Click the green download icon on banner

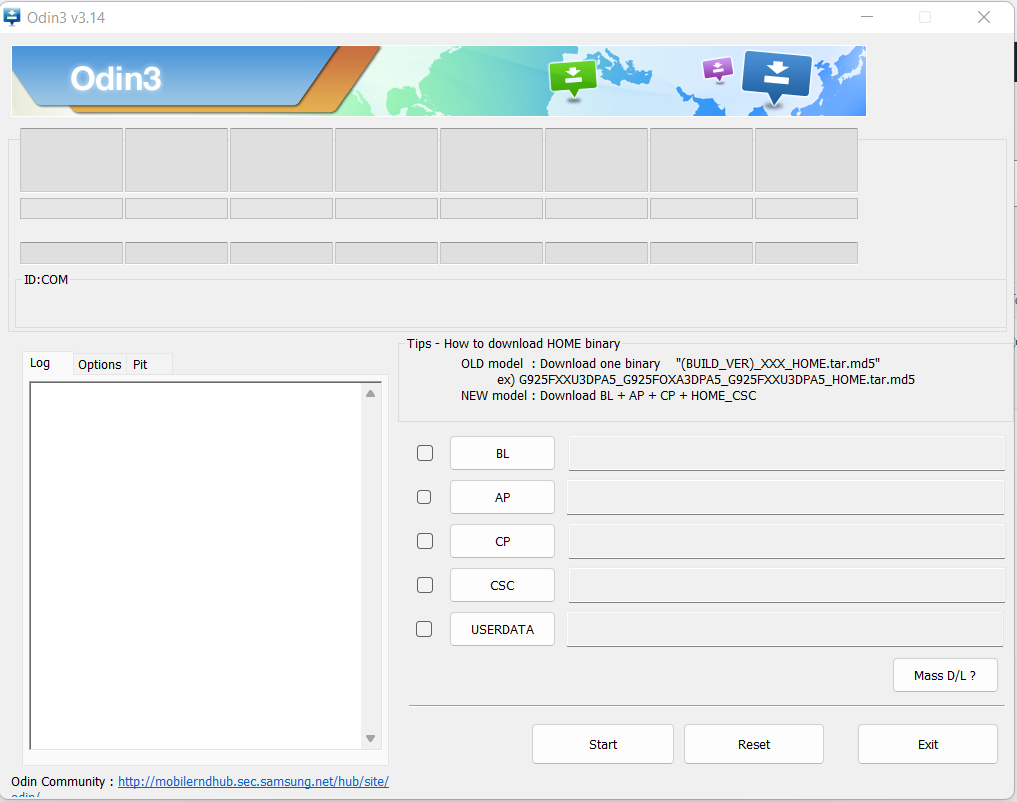[573, 77]
